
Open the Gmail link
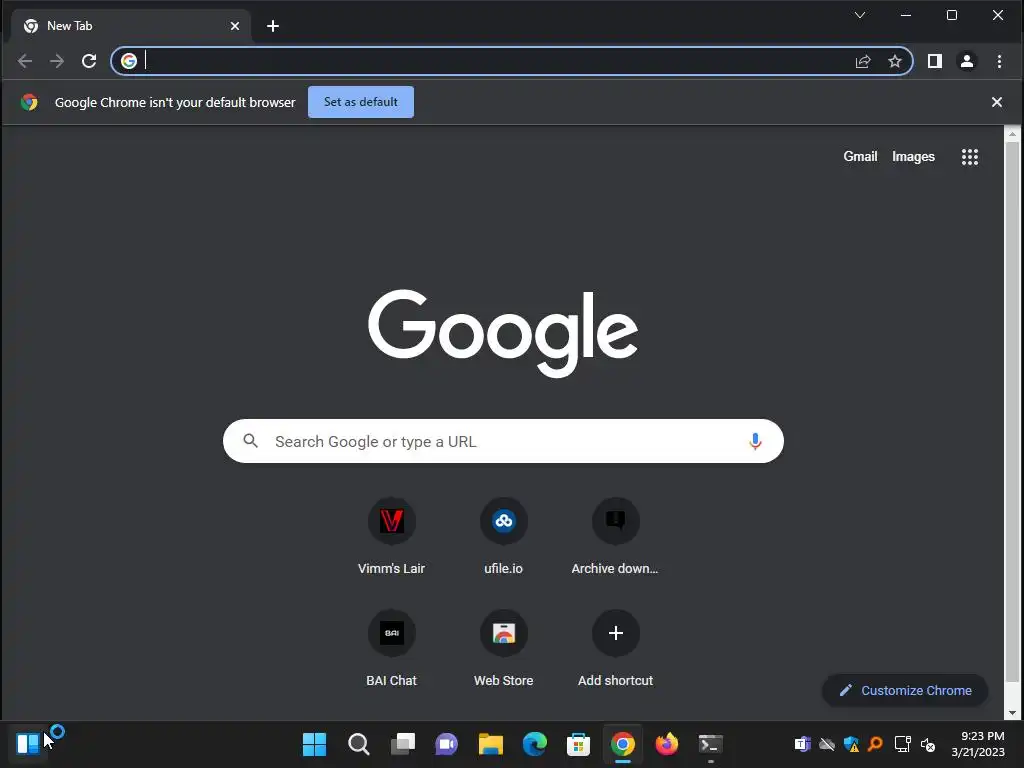tap(860, 157)
